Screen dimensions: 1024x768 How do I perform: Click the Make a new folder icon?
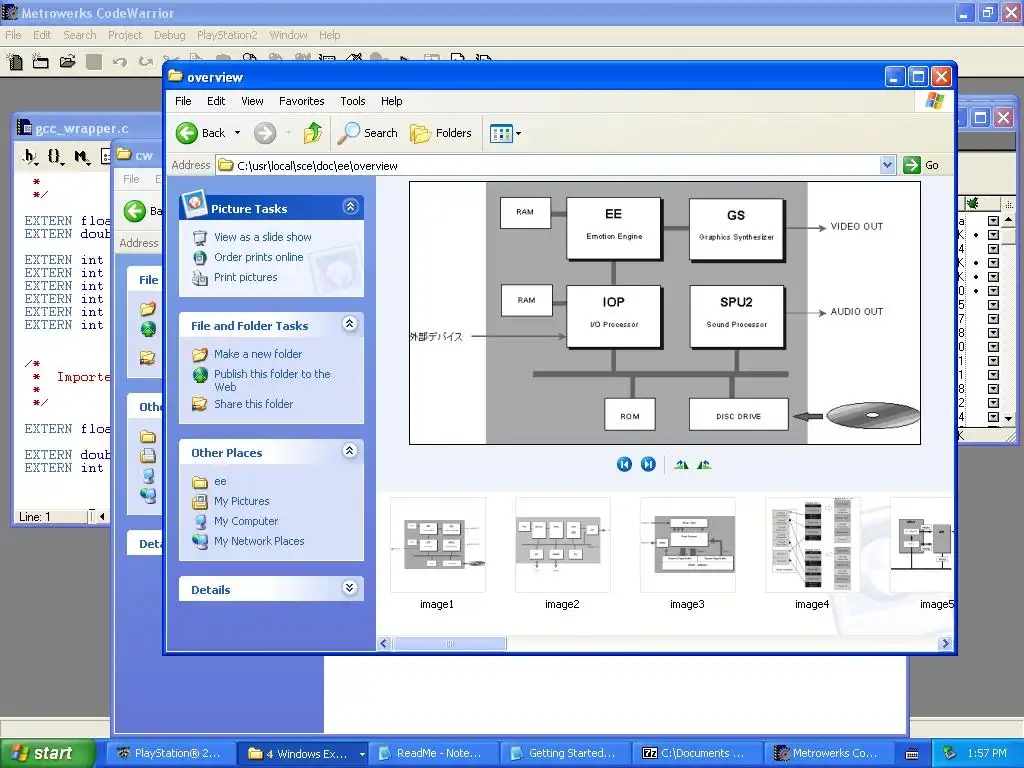pyautogui.click(x=200, y=354)
